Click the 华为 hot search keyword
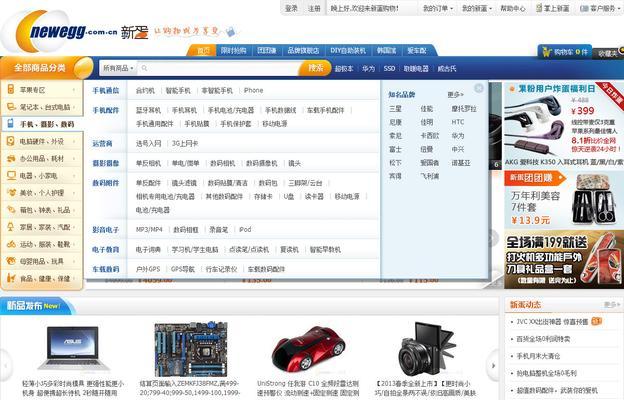 (x=369, y=68)
